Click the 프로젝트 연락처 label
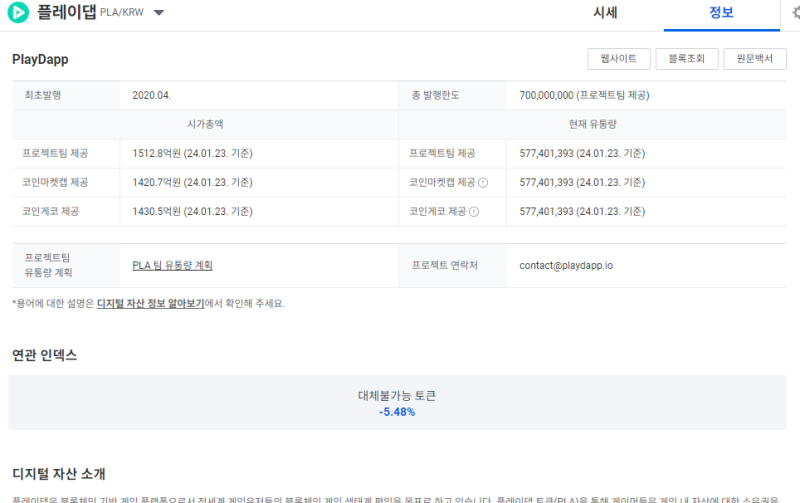Screen dimensions: 800x503 click(x=444, y=265)
